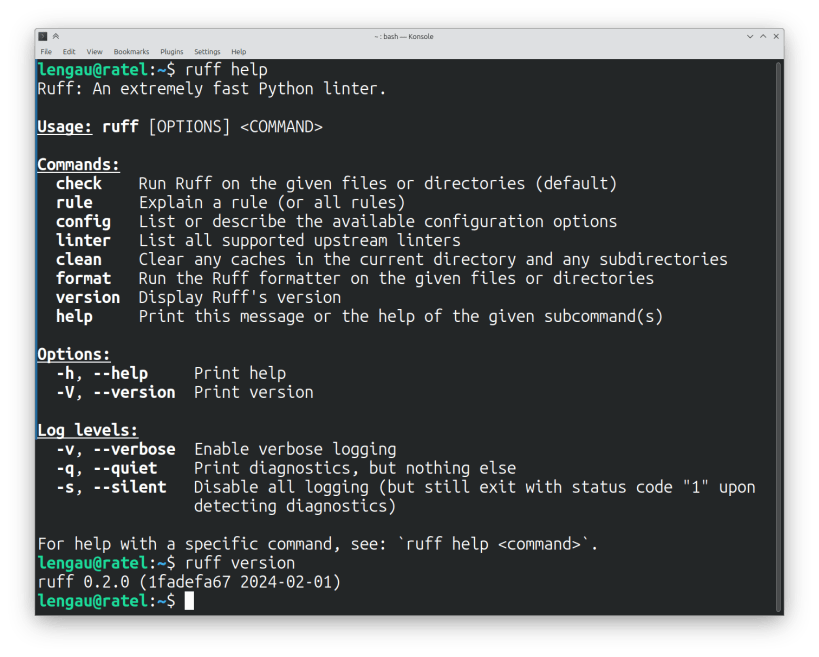Click the keep-above double-arrow icon in title bar
Viewport: 819px width, 657px height.
pos(56,36)
